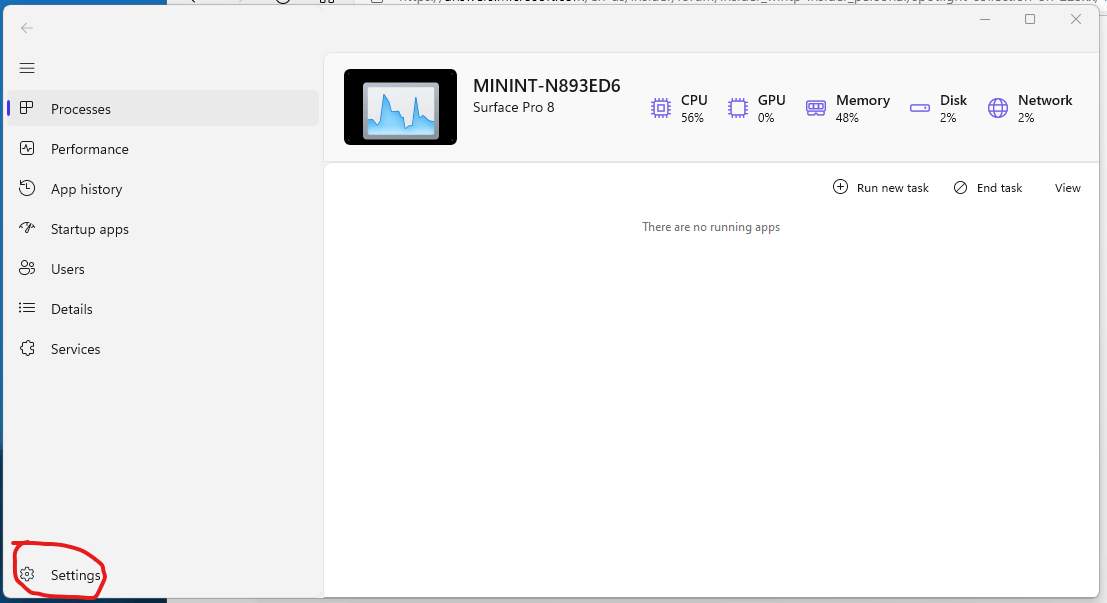1107x603 pixels.
Task: Click Run new task button
Action: coord(880,187)
